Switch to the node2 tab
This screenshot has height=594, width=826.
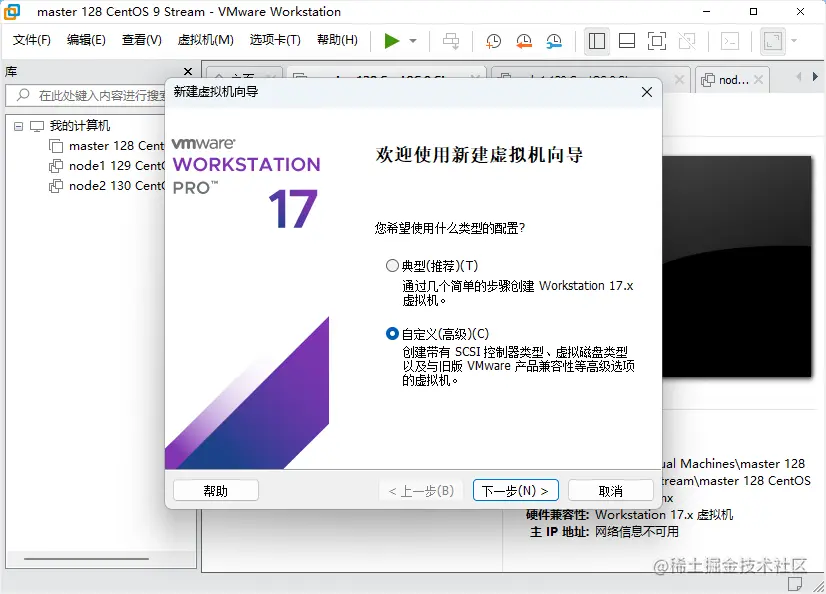pos(733,78)
